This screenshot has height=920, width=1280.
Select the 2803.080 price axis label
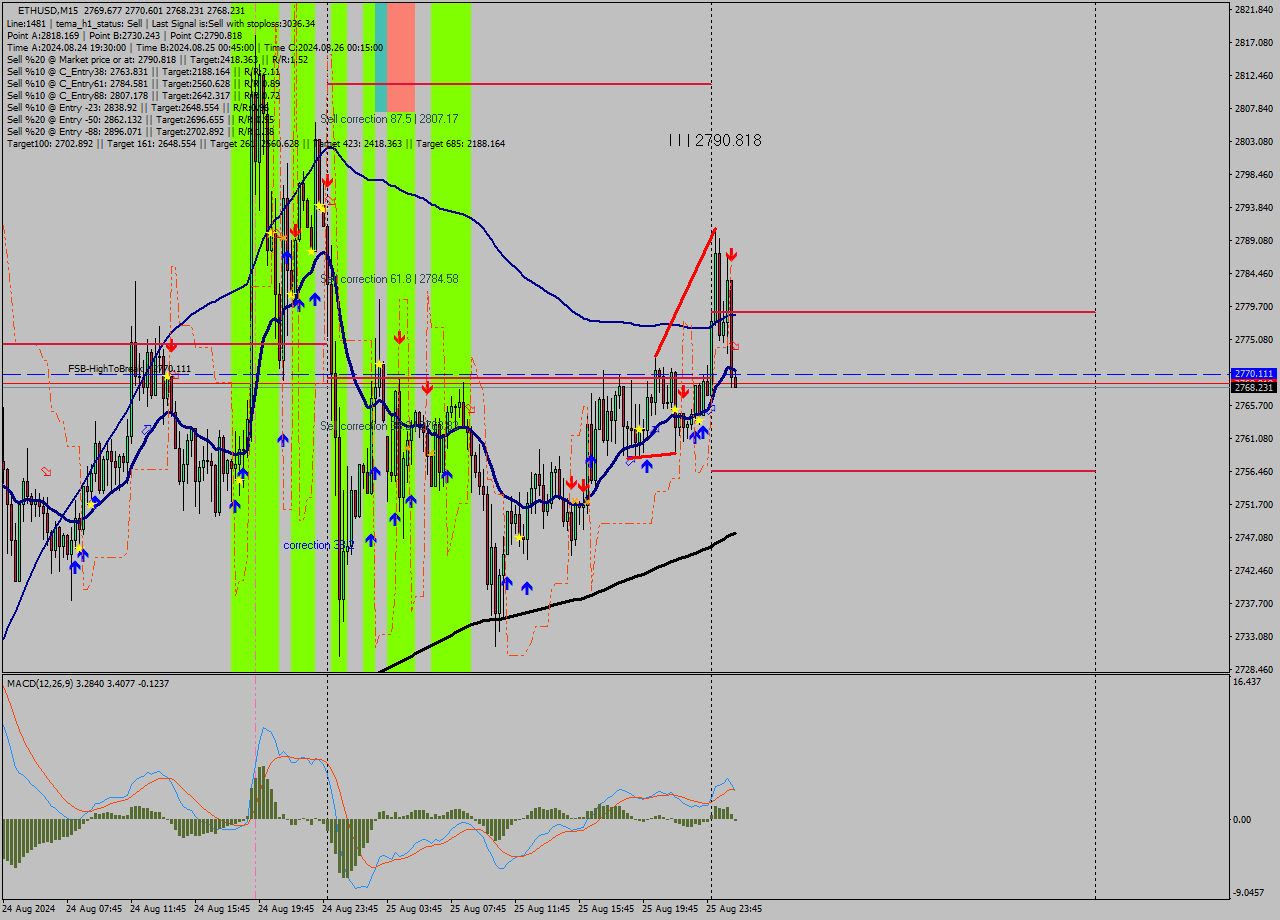tap(1253, 142)
